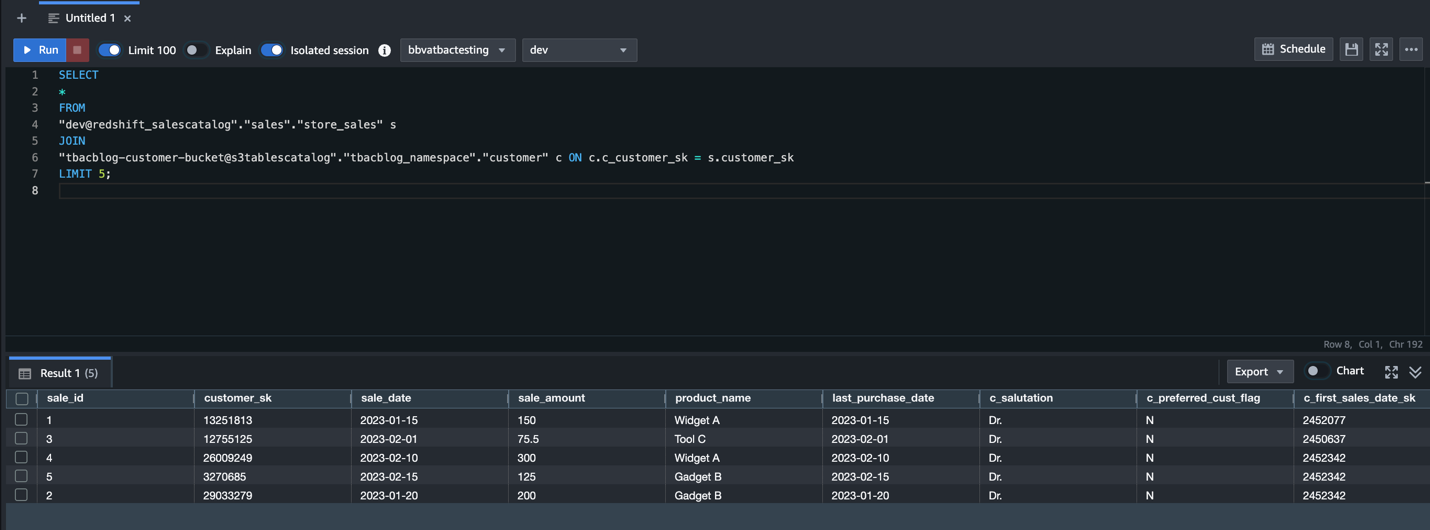The height and width of the screenshot is (530, 1430).
Task: Open the dev database dropdown
Action: pyautogui.click(x=579, y=50)
